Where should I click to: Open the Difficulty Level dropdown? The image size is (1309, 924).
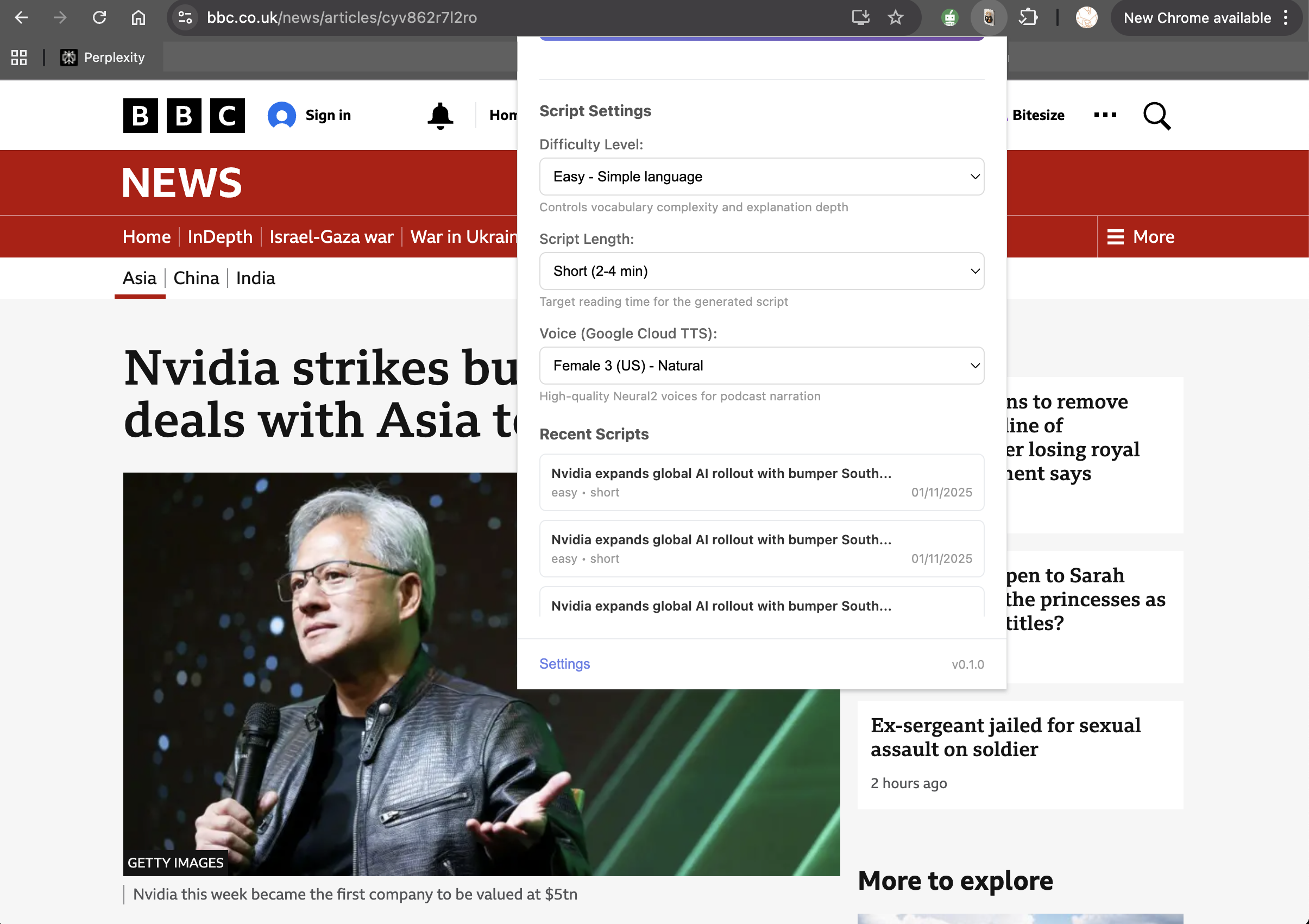coord(761,177)
